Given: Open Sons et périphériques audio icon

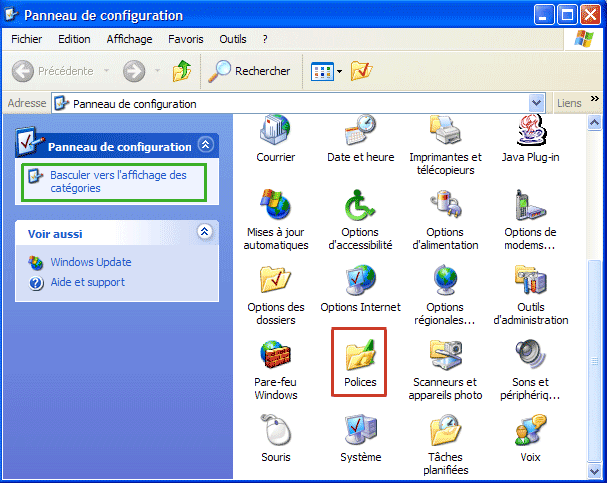Looking at the screenshot, I should 530,370.
